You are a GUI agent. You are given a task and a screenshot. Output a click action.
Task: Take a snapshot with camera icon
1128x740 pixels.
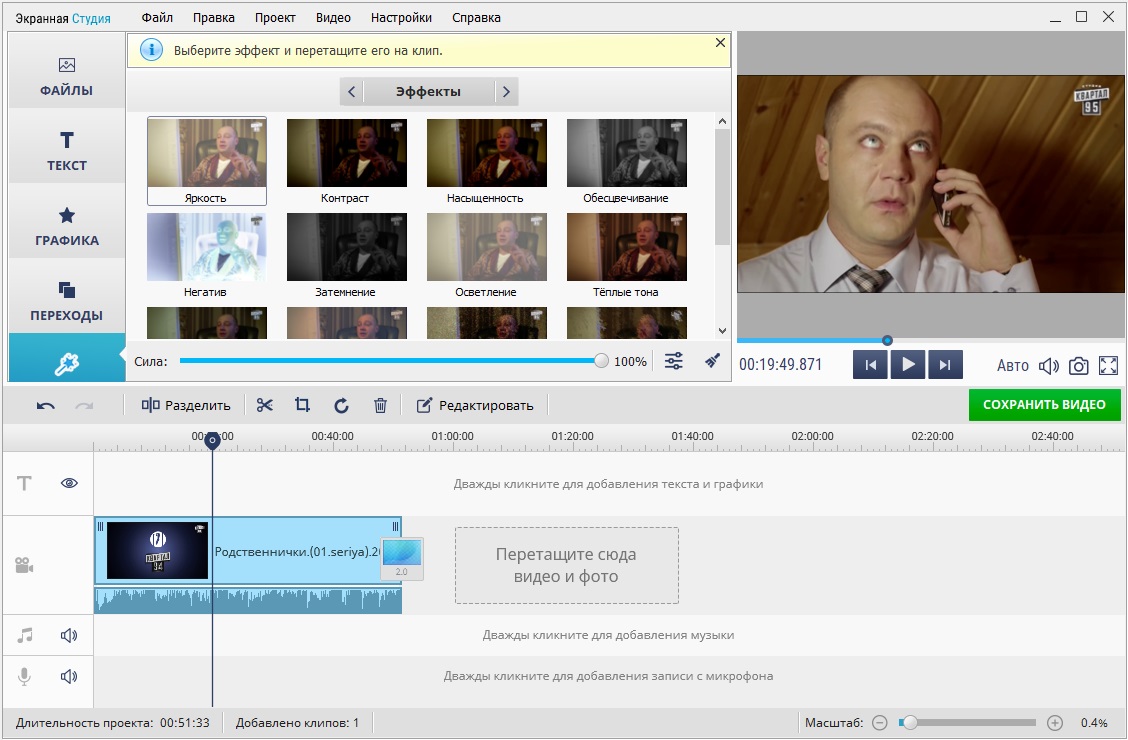click(1078, 365)
